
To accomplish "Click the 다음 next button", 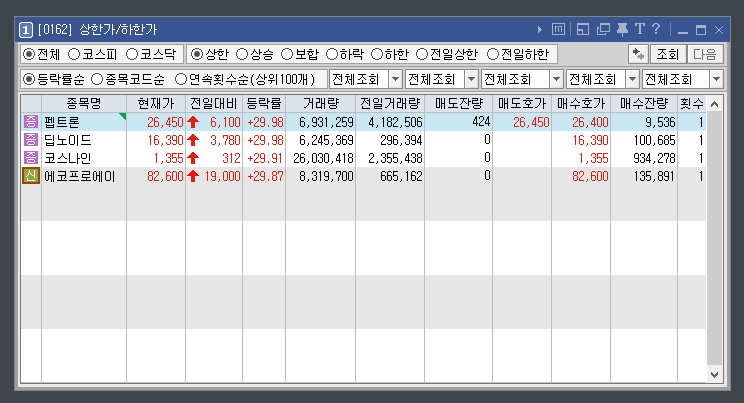I will (x=705, y=54).
